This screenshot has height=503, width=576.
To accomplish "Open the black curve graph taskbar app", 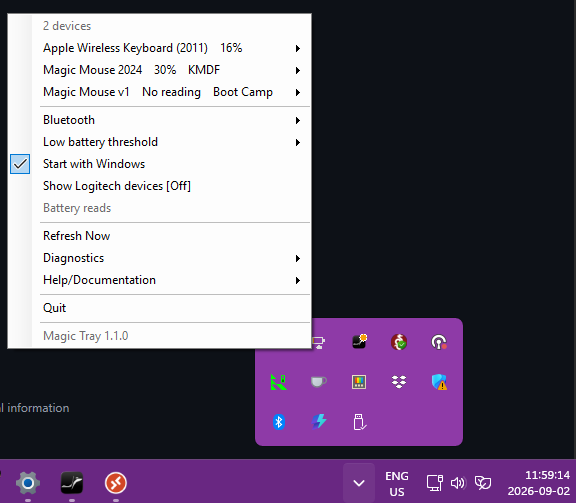I will [x=72, y=483].
